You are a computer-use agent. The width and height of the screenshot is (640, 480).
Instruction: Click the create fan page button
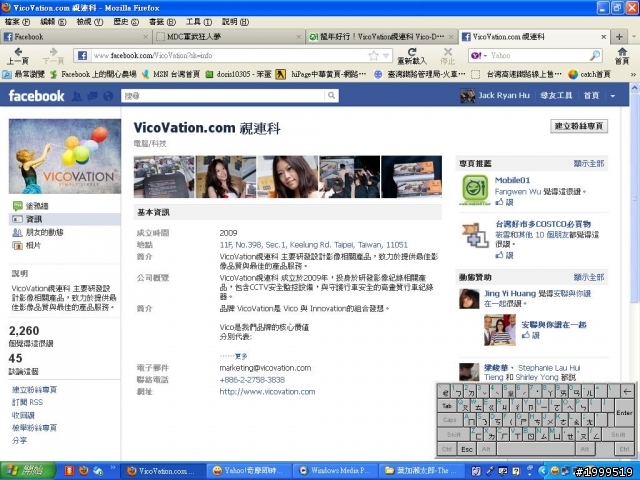[579, 126]
